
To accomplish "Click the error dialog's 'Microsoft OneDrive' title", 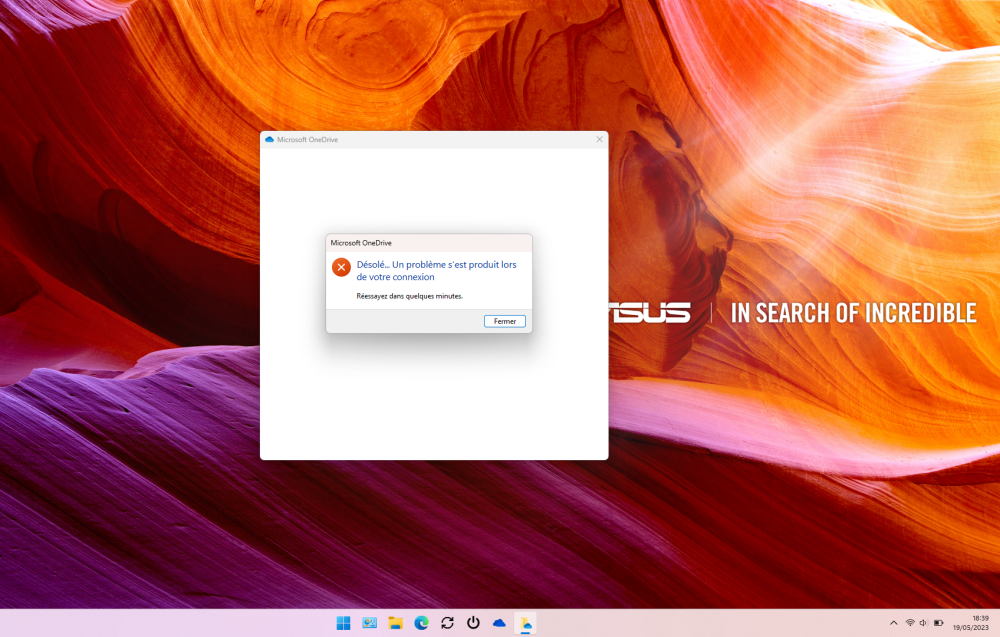I will pos(361,243).
